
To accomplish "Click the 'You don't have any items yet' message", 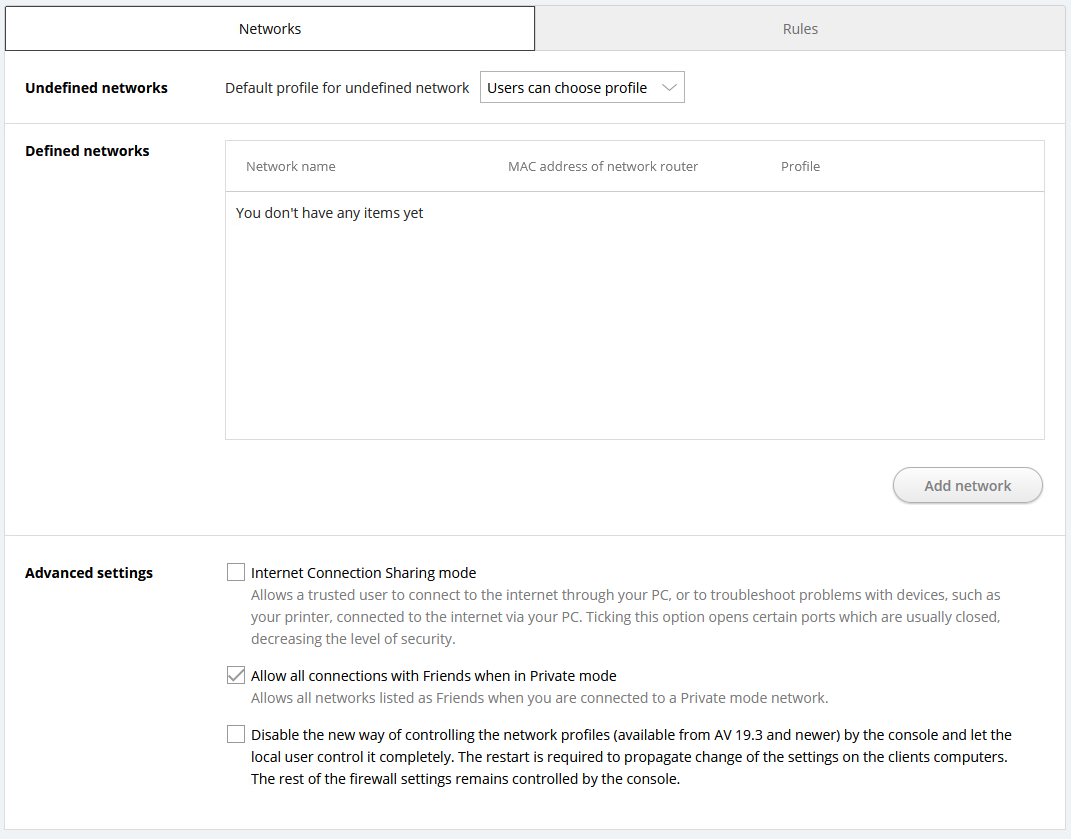I will (329, 212).
